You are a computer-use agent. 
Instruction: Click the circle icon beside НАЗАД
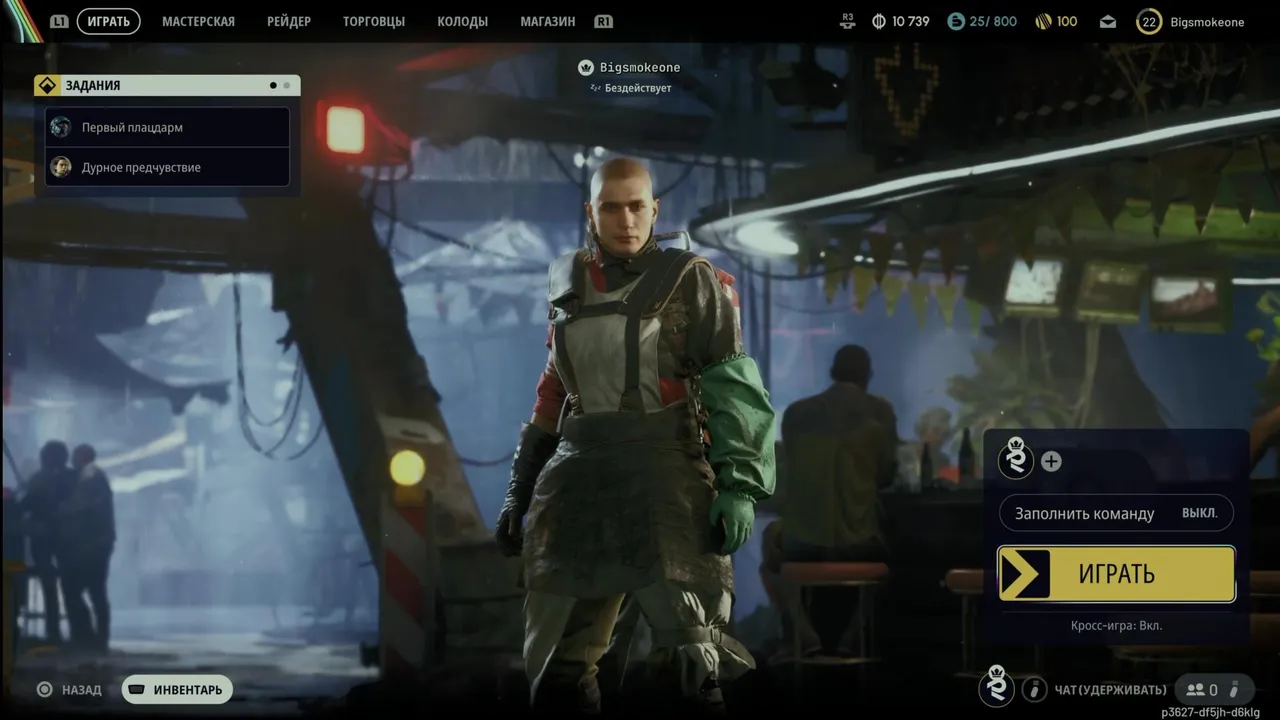(x=44, y=689)
